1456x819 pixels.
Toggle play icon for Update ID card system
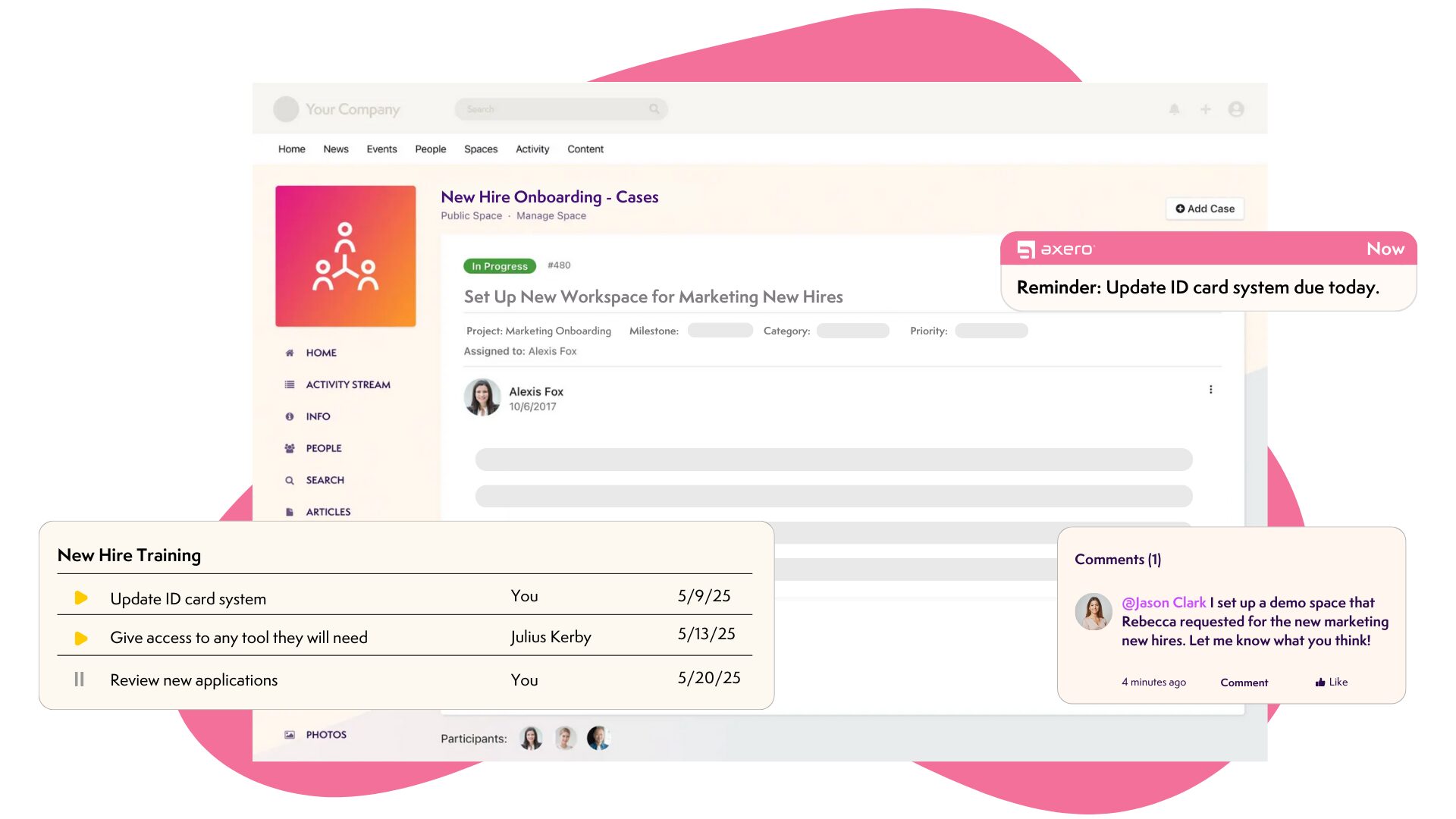tap(81, 598)
